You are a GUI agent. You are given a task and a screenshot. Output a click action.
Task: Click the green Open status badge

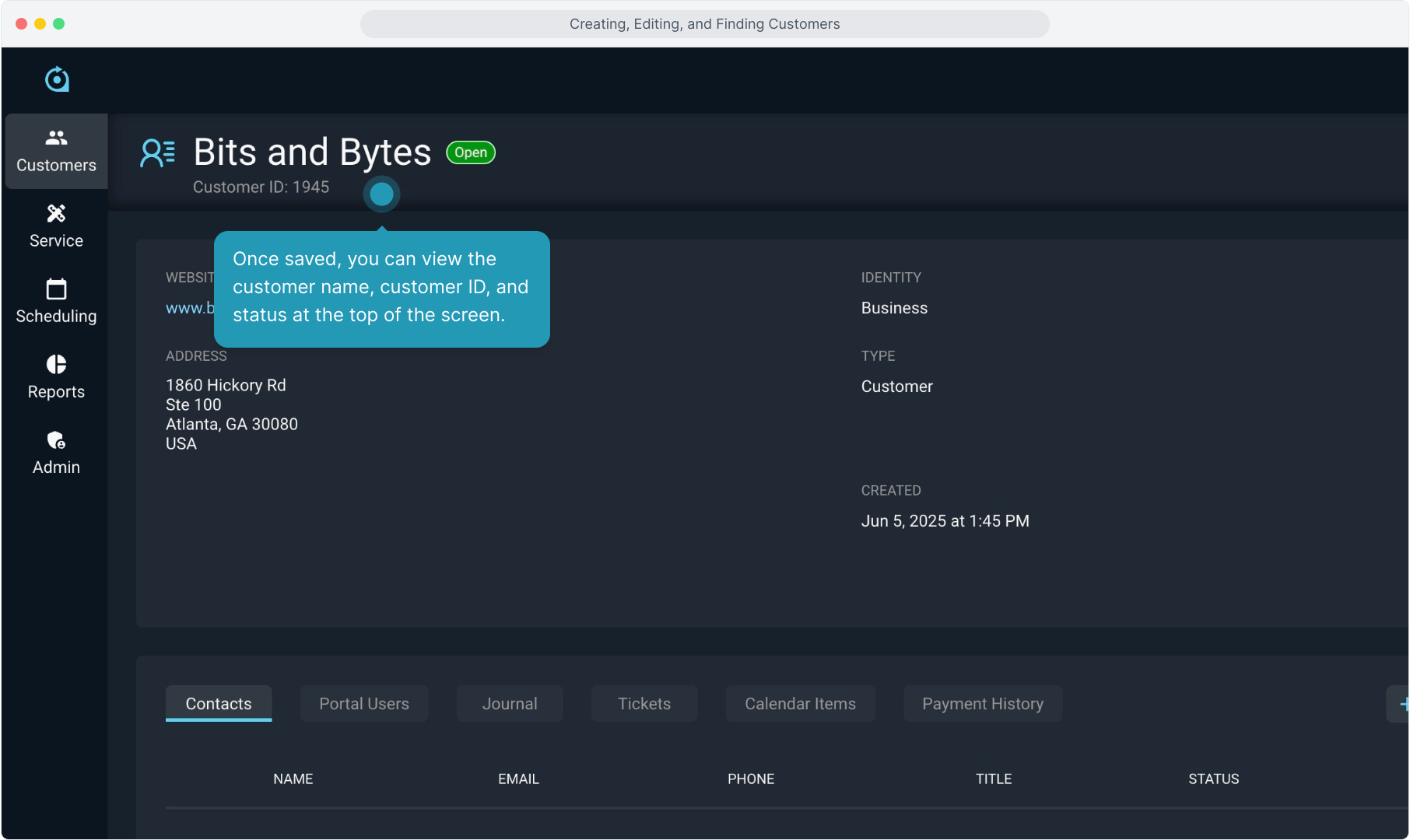(x=471, y=152)
